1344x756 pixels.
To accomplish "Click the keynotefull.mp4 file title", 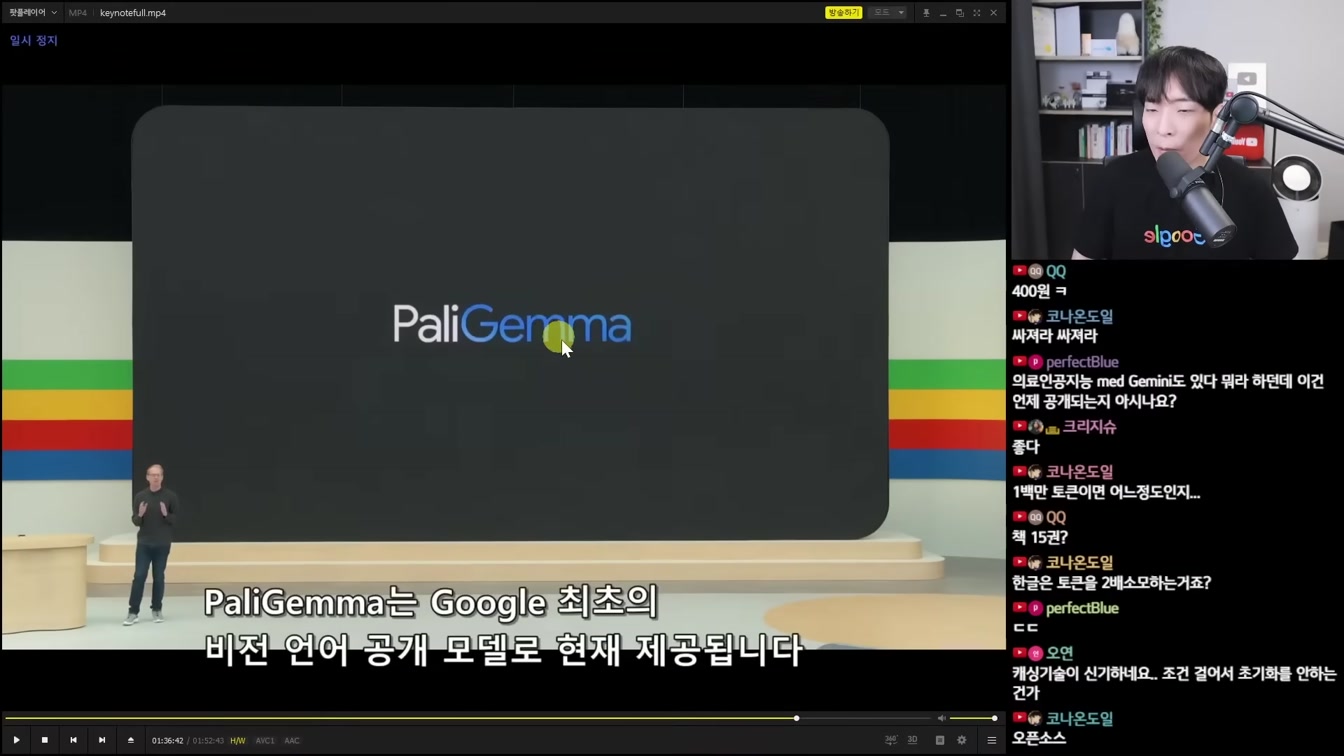I will pyautogui.click(x=133, y=13).
